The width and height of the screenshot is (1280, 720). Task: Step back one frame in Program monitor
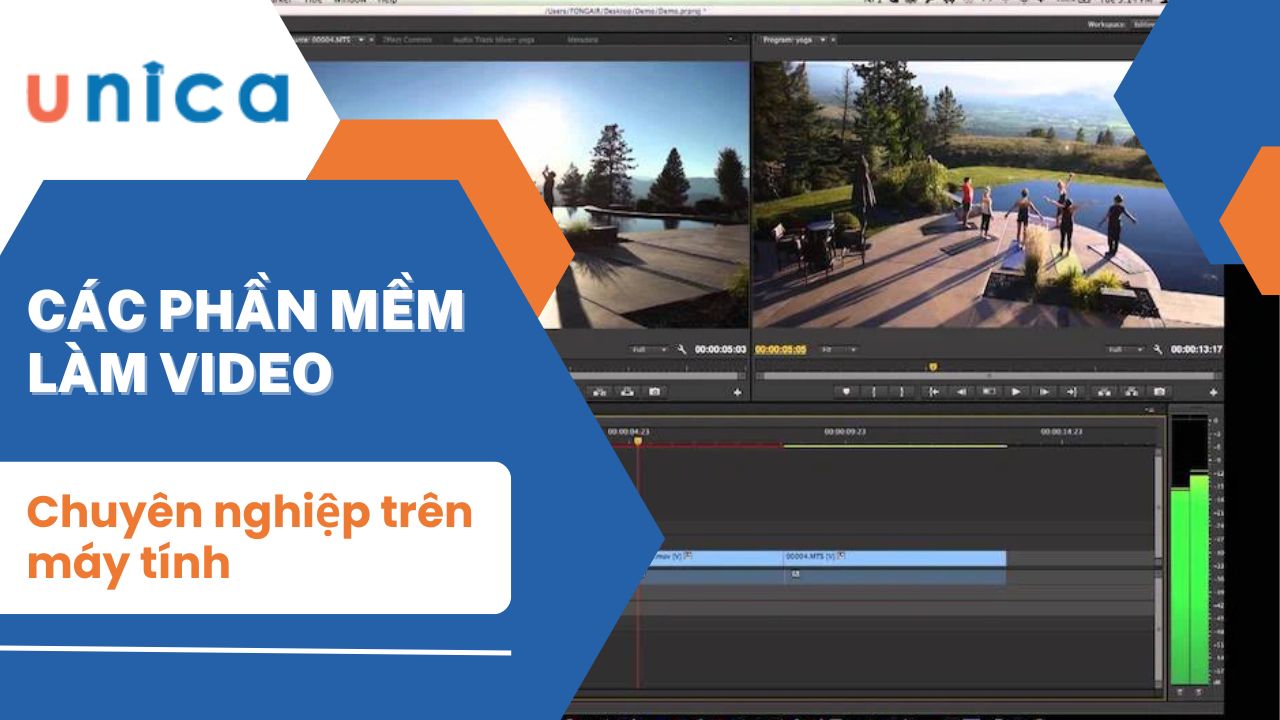960,392
